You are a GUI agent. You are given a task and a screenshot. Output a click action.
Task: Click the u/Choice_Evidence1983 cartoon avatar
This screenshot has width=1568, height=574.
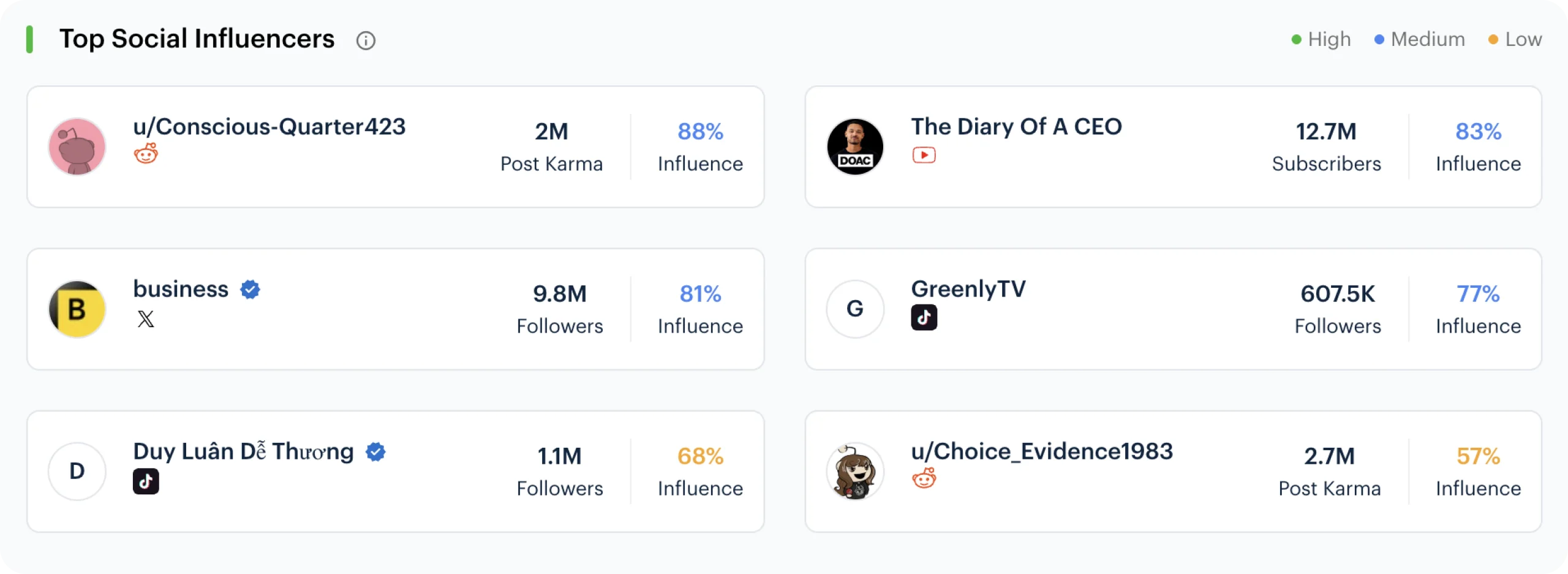pyautogui.click(x=855, y=472)
